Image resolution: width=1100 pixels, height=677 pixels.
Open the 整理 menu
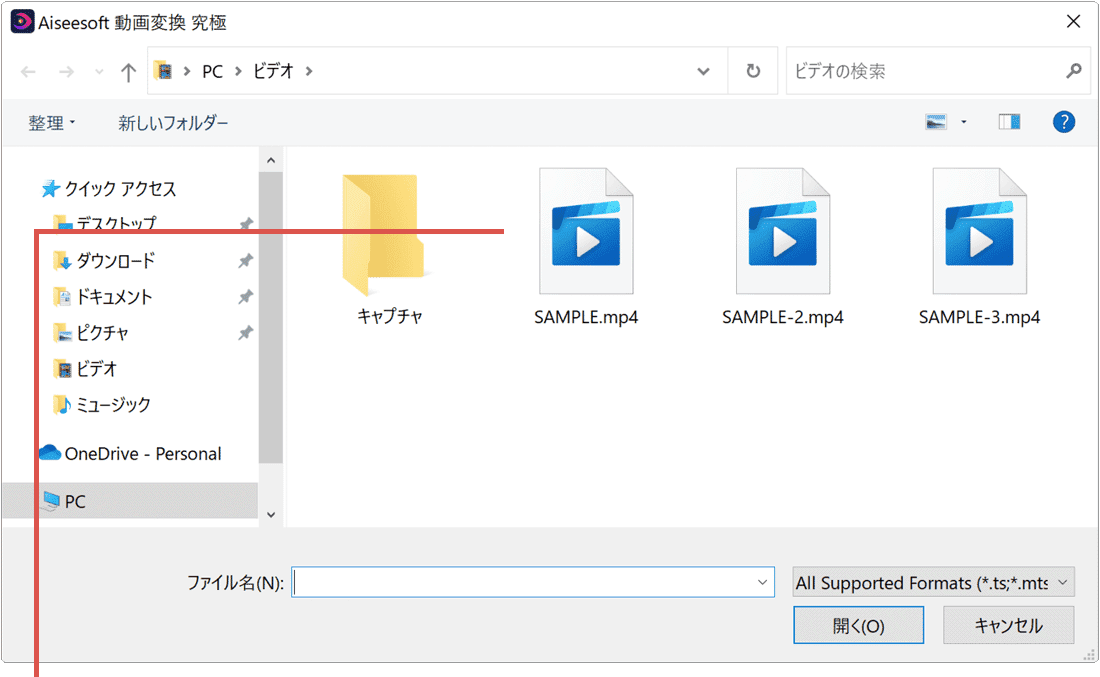click(52, 123)
